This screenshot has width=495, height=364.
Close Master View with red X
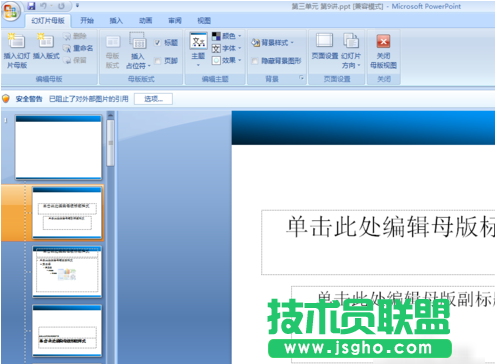[x=383, y=51]
